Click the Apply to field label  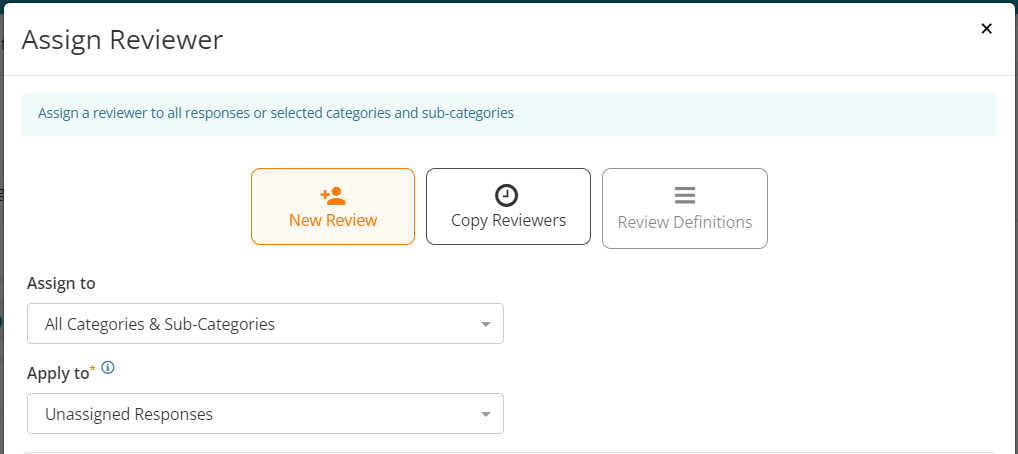(x=58, y=373)
